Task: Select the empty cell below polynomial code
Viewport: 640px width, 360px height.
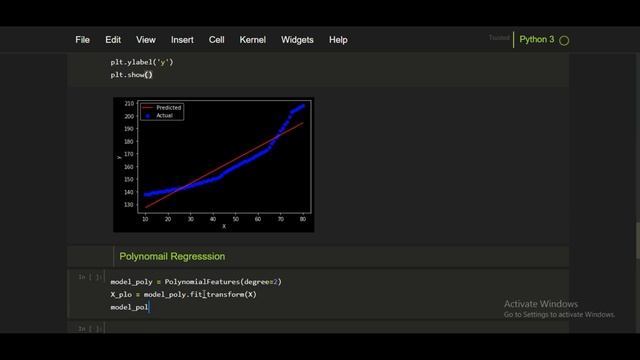Action: pyautogui.click(x=318, y=328)
